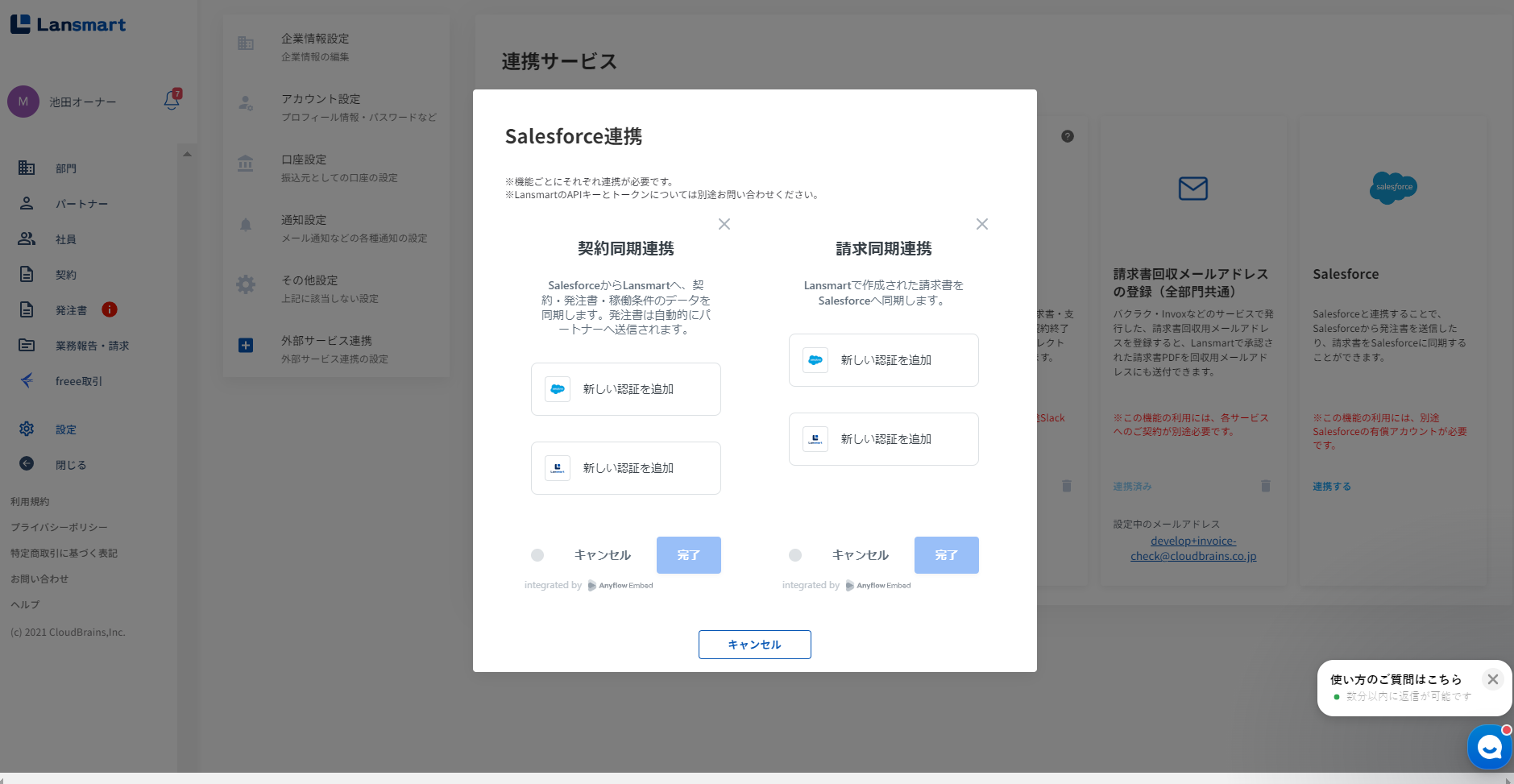Select the 契約 document icon

tap(27, 274)
